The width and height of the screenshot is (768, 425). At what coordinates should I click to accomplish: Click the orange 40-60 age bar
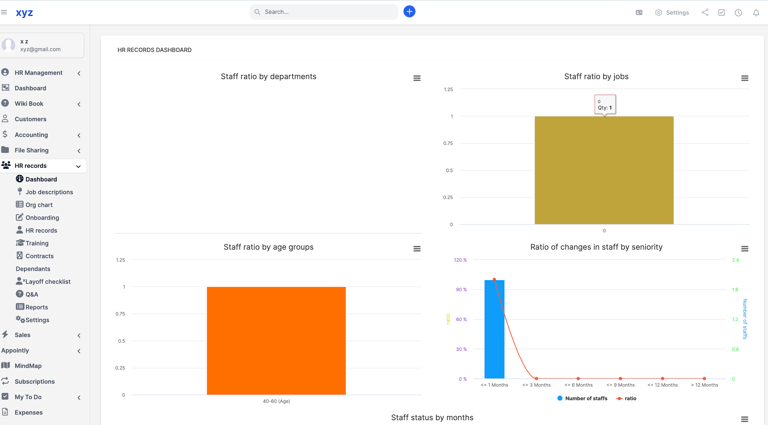pyautogui.click(x=276, y=340)
